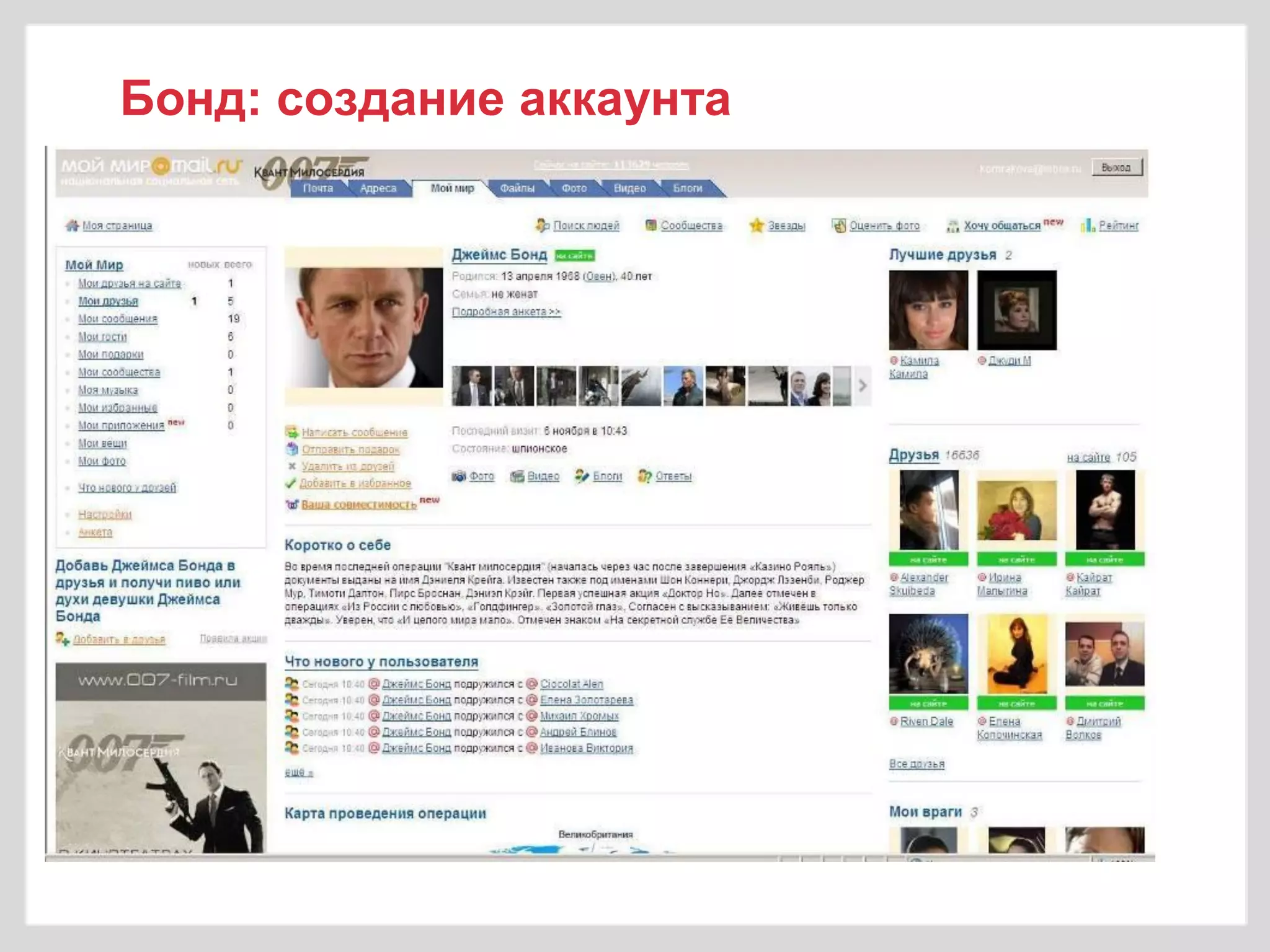
Task: Open Кайрат Кайрат friend photo
Action: click(1105, 509)
